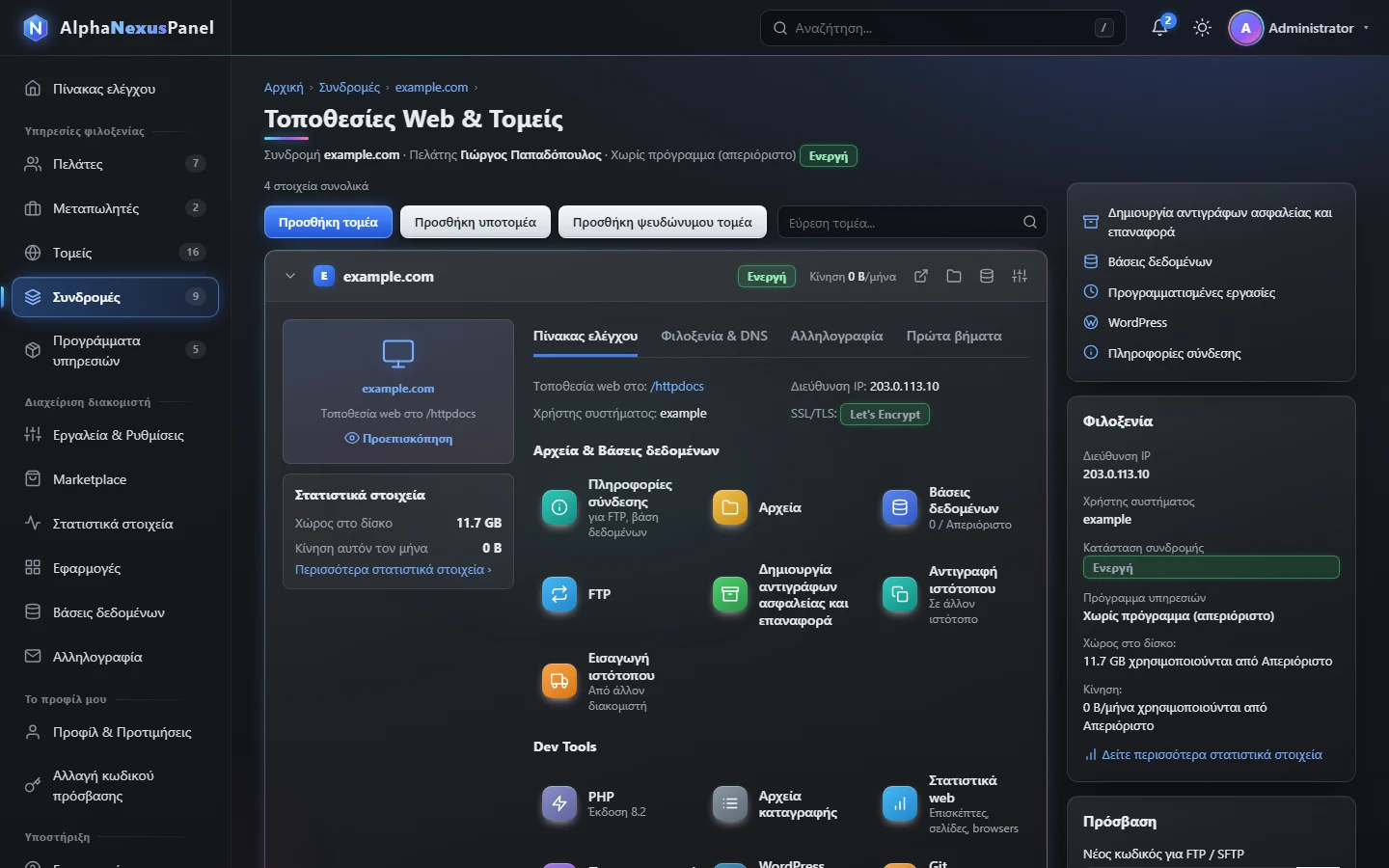Click the Προσθήκη τομέα button
Image resolution: width=1389 pixels, height=868 pixels.
(328, 222)
